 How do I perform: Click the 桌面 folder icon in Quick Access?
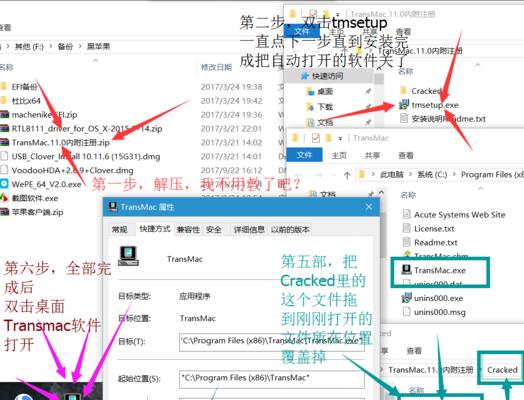[x=310, y=91]
